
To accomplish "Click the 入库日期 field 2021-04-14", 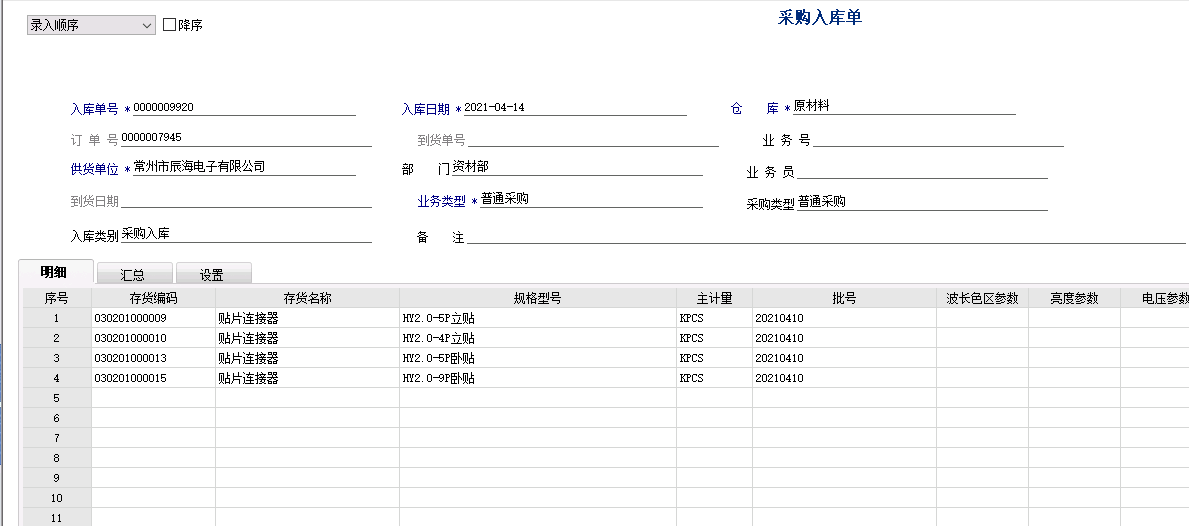I will [575, 108].
